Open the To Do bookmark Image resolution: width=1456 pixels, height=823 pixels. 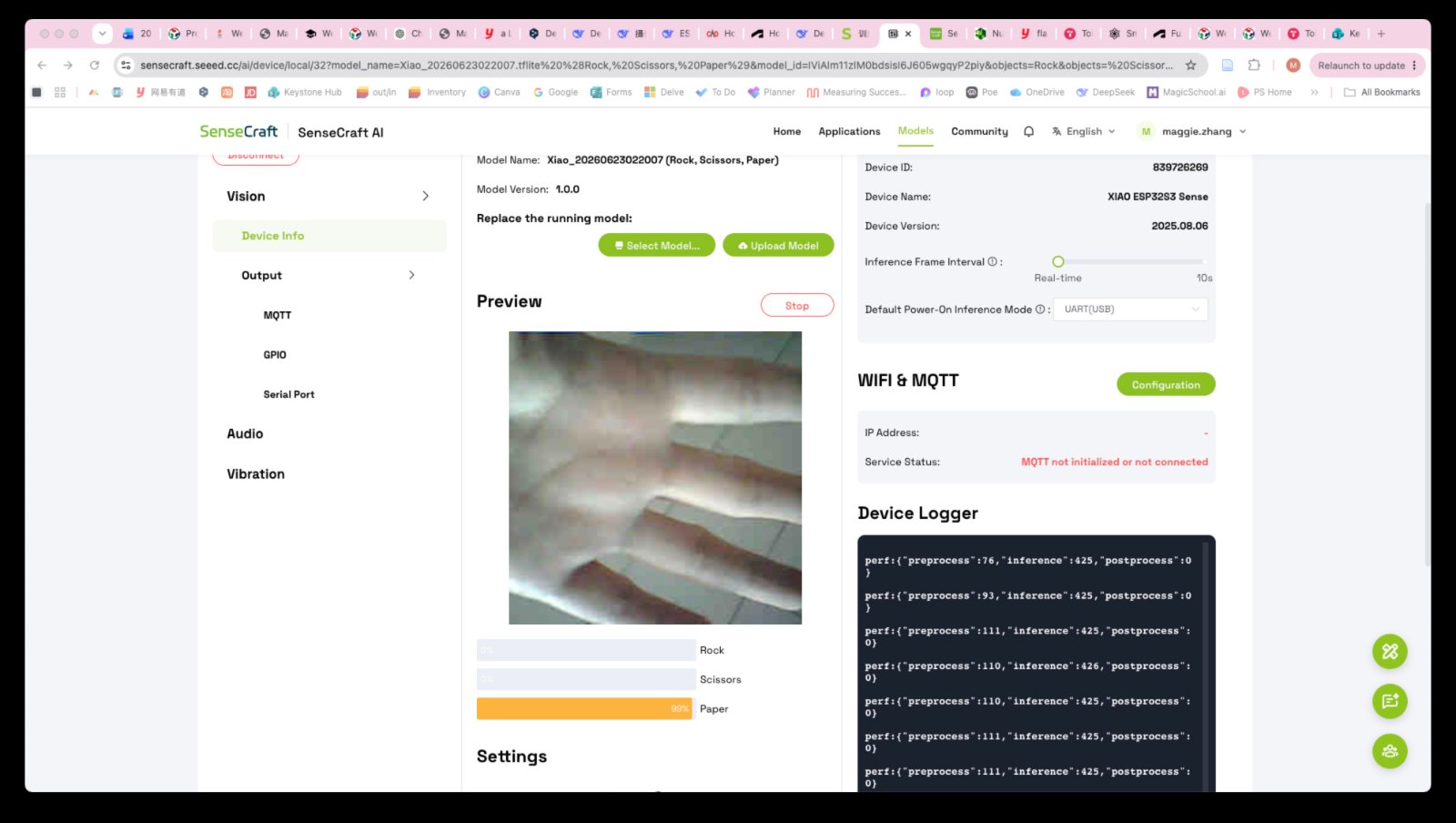coord(715,92)
